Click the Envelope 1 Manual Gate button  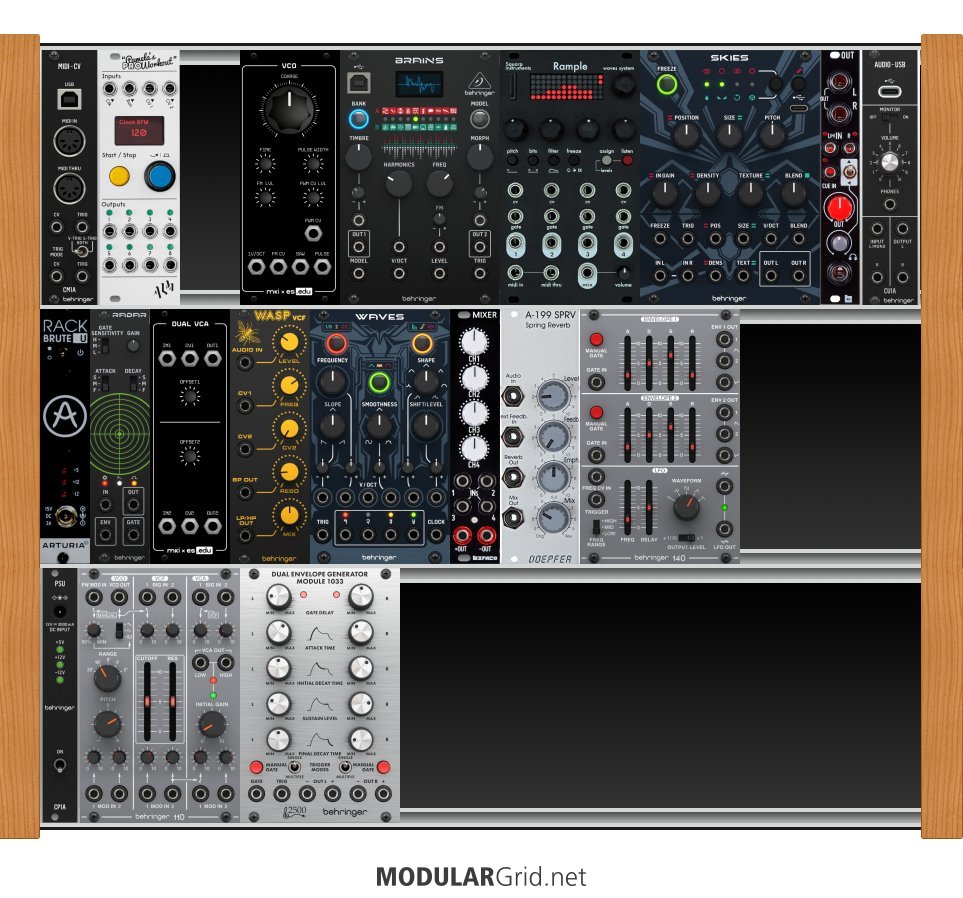[596, 340]
